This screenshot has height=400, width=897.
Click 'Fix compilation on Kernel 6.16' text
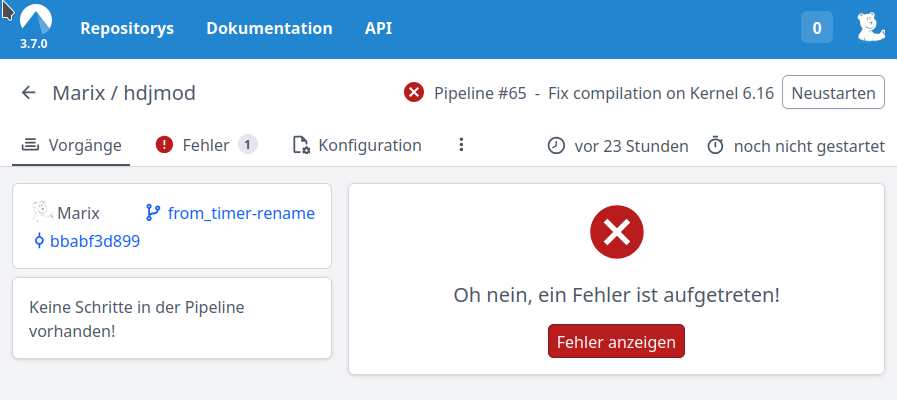pos(661,93)
